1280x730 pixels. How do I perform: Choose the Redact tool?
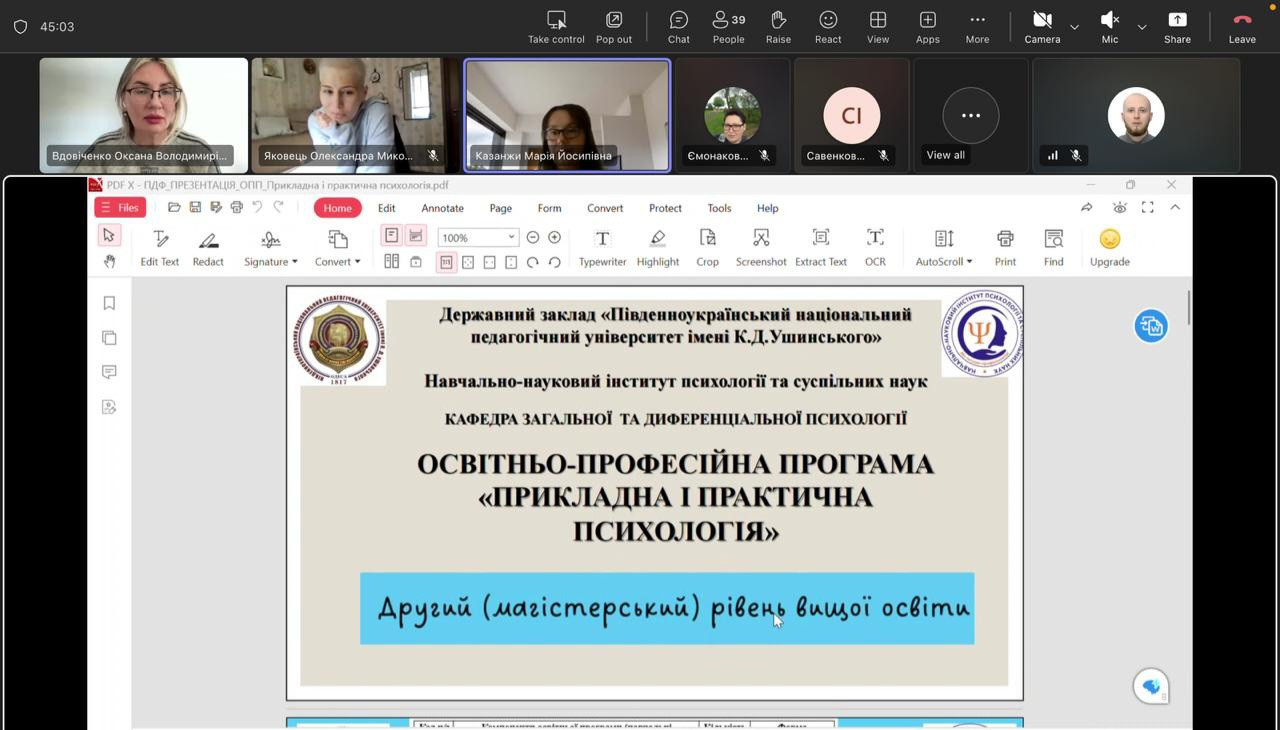click(208, 248)
